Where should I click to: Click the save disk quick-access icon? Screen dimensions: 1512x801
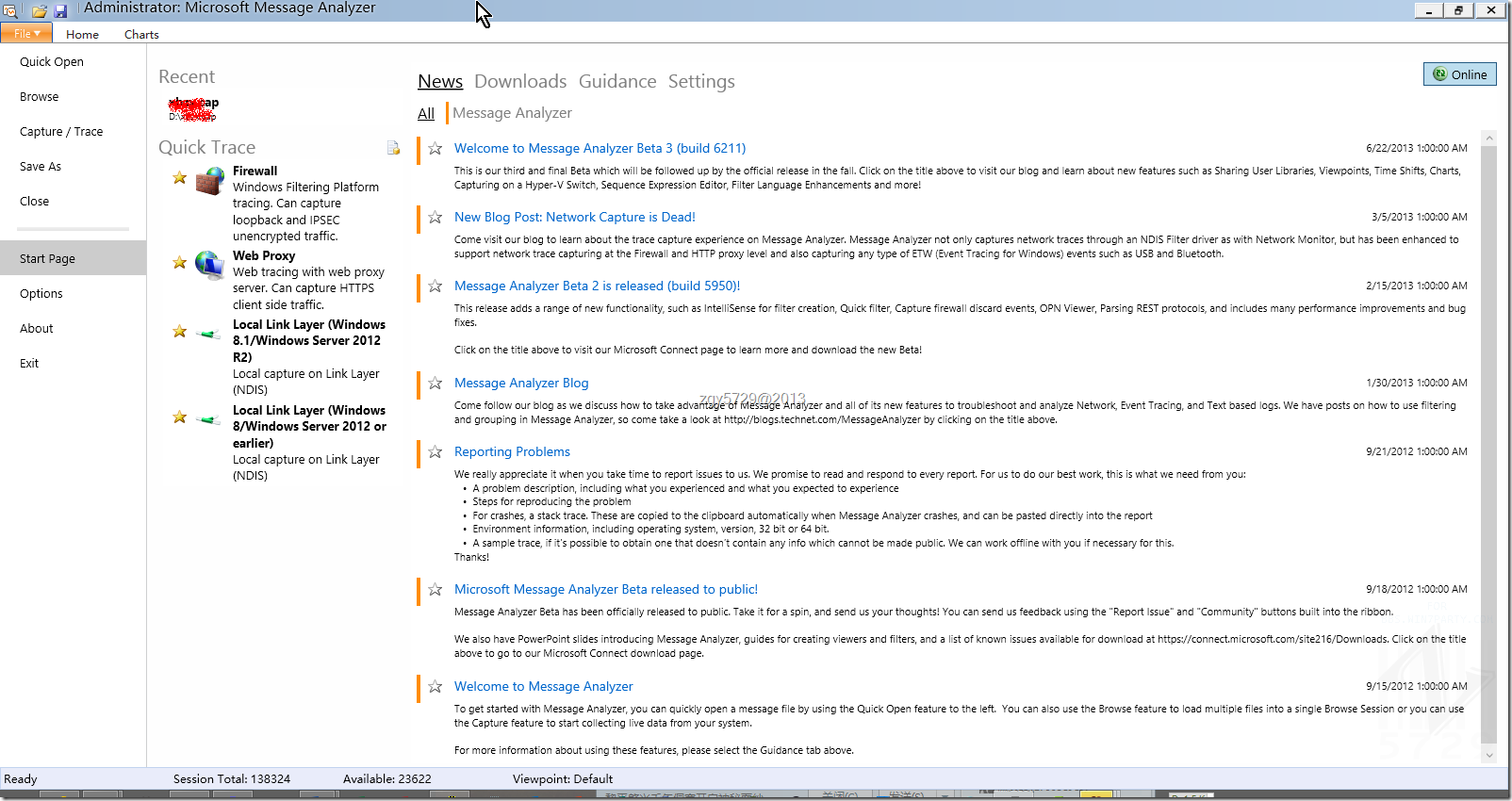click(x=60, y=11)
